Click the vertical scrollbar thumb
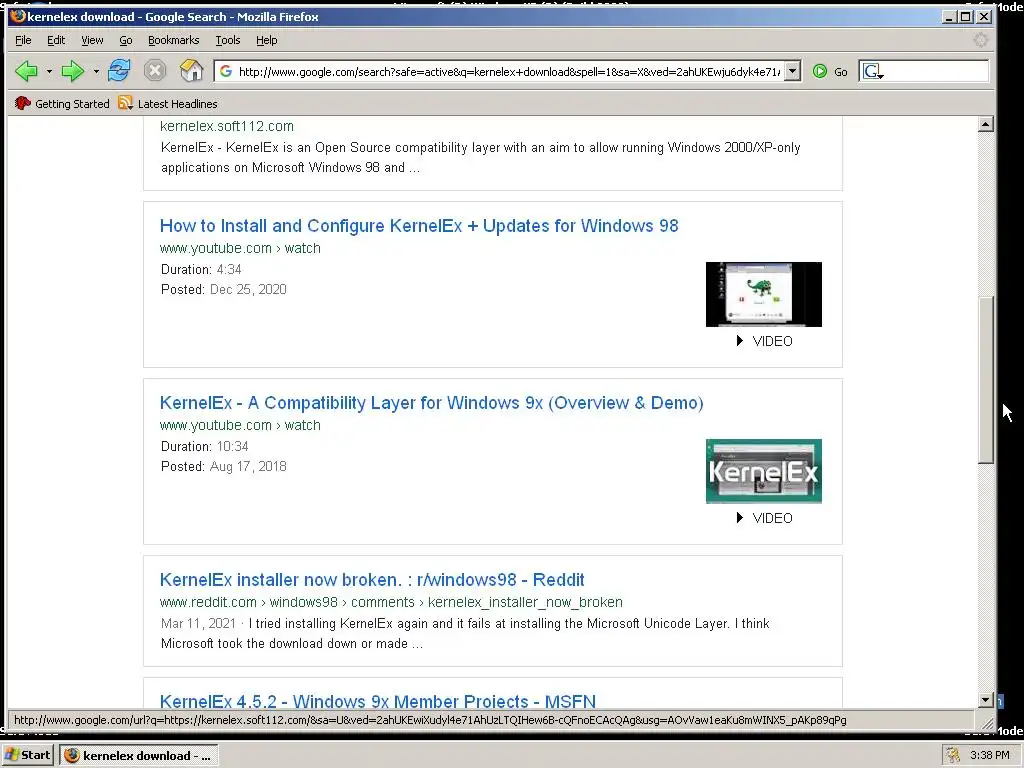The height and width of the screenshot is (768, 1024). [x=986, y=380]
